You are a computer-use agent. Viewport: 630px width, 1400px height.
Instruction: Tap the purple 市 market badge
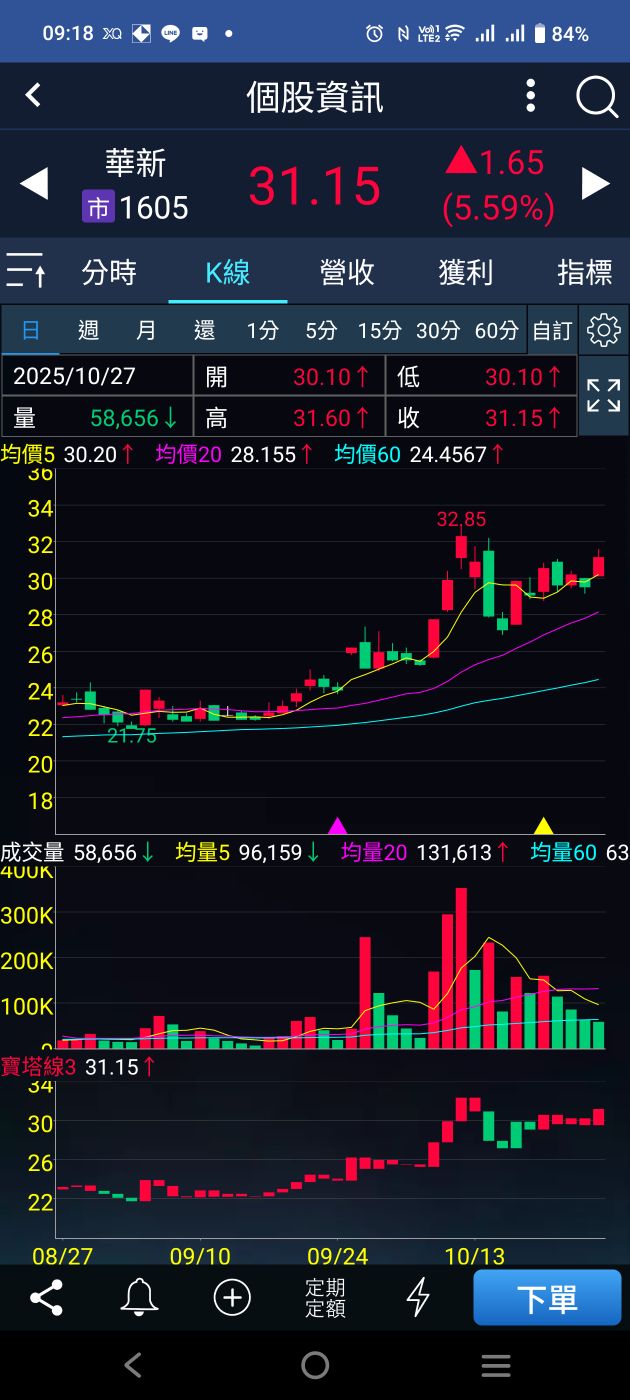pyautogui.click(x=98, y=208)
